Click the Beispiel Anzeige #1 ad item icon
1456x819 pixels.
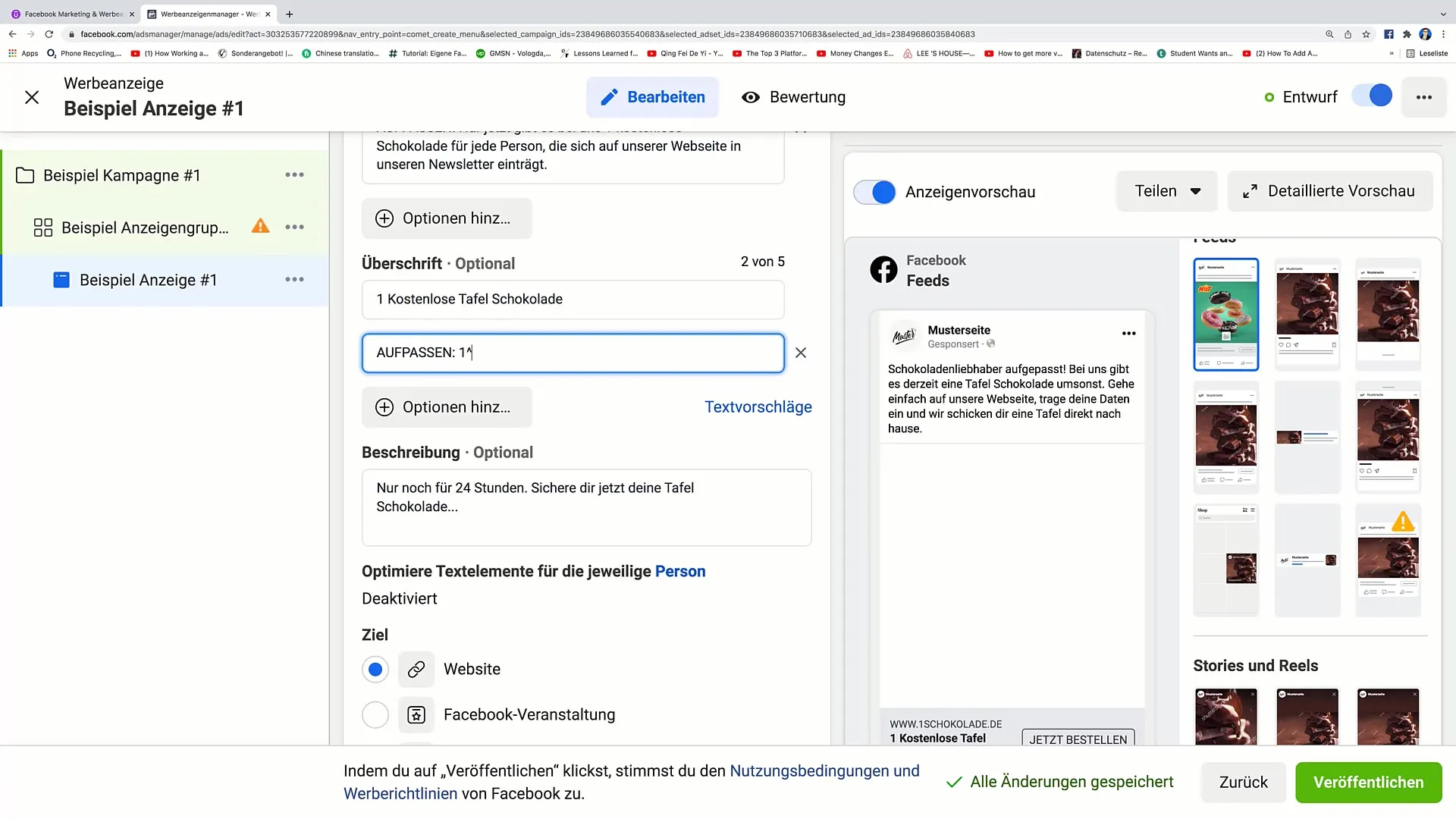(x=61, y=280)
